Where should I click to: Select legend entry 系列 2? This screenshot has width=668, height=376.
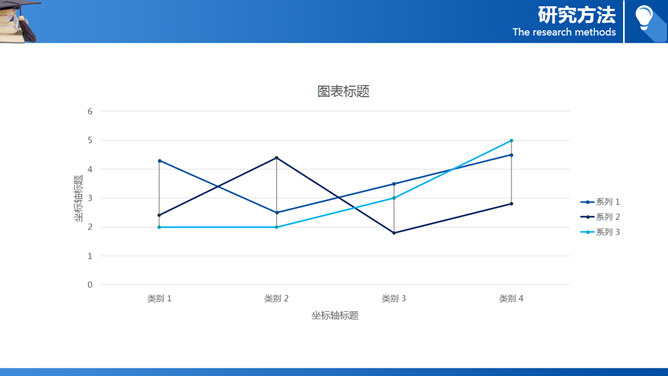click(x=600, y=217)
